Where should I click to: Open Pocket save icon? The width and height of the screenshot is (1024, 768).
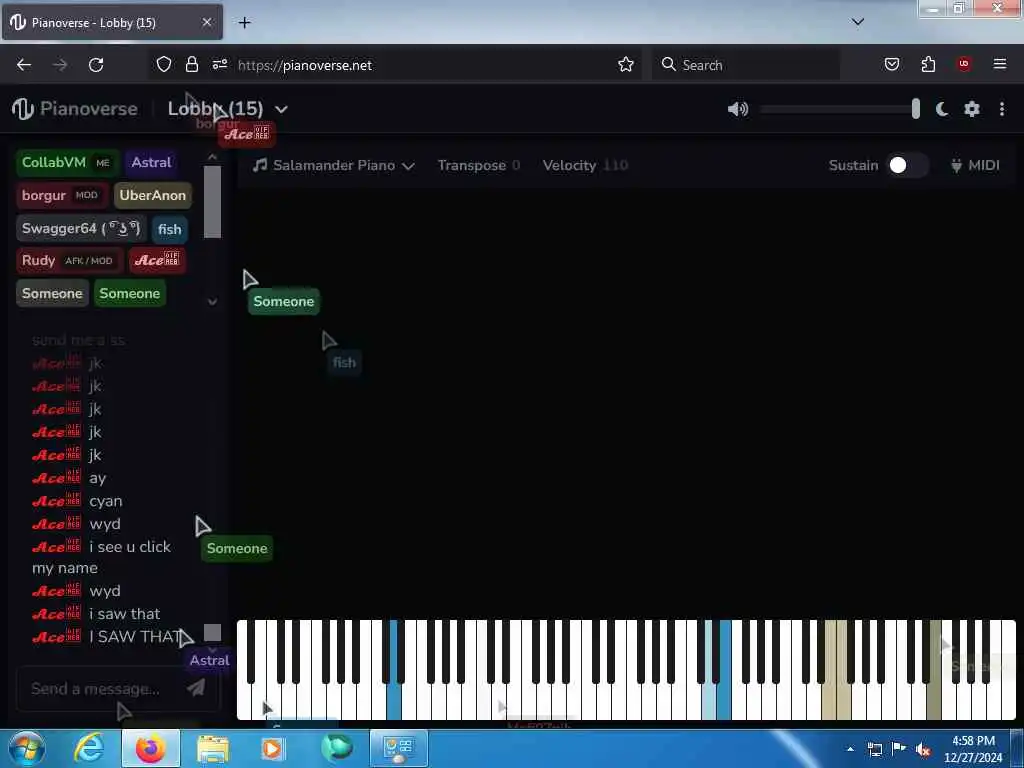click(x=892, y=65)
